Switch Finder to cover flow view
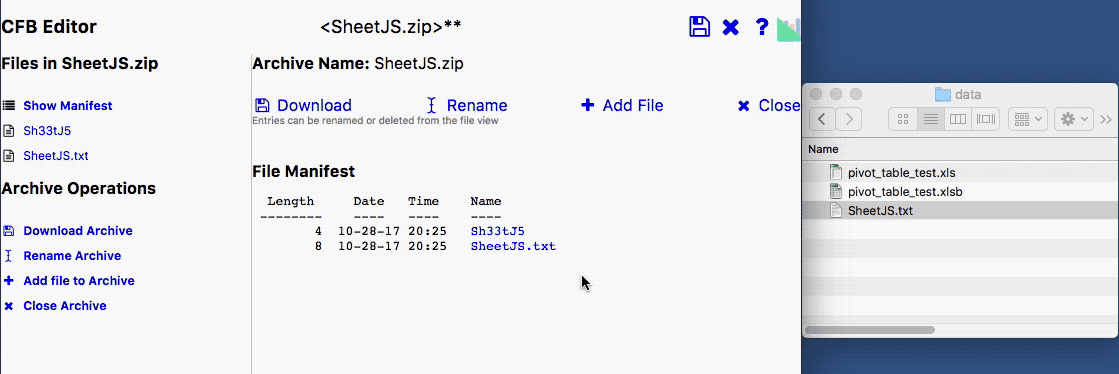The width and height of the screenshot is (1119, 374). 986,118
